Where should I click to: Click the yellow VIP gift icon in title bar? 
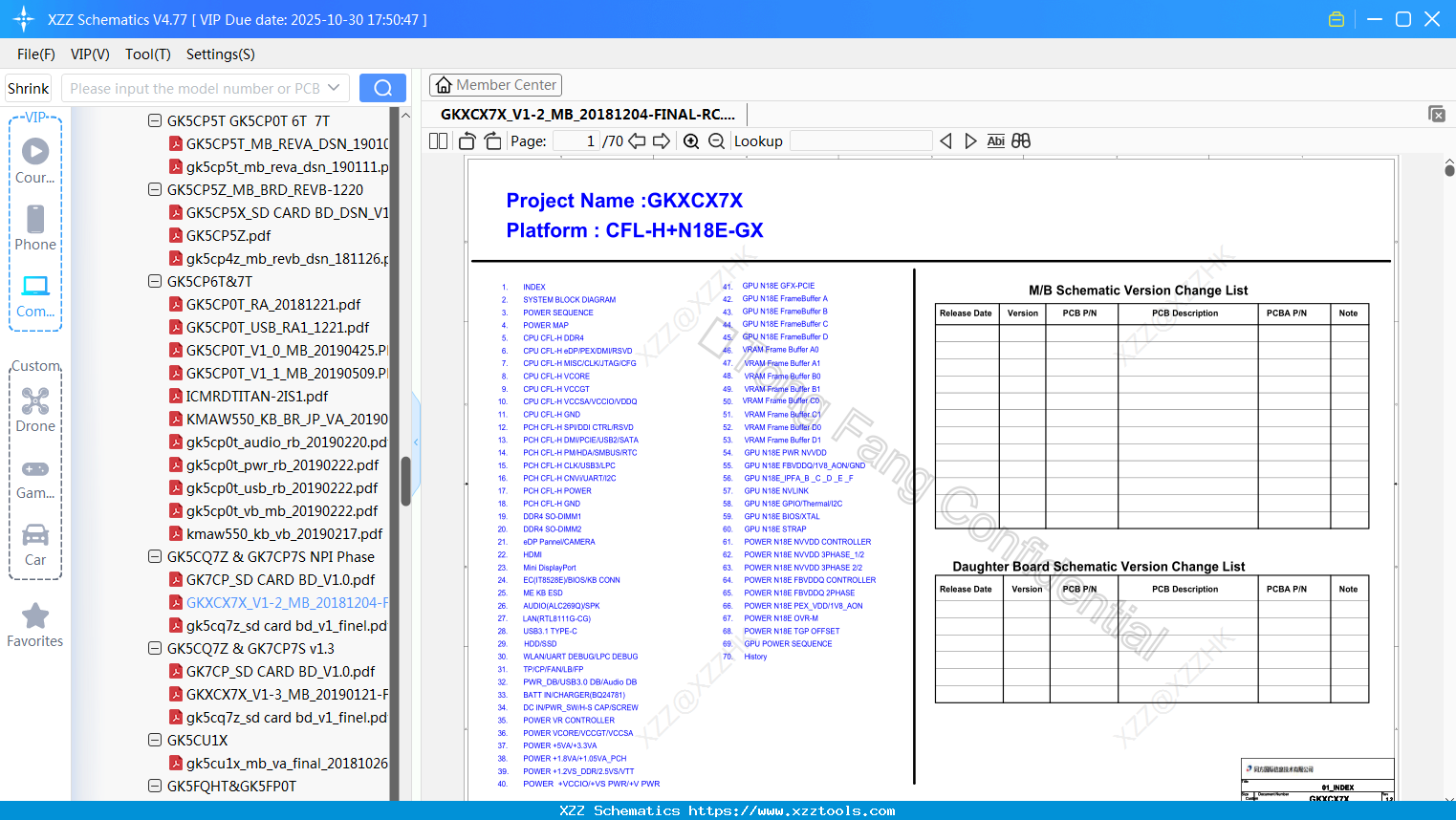1336,19
